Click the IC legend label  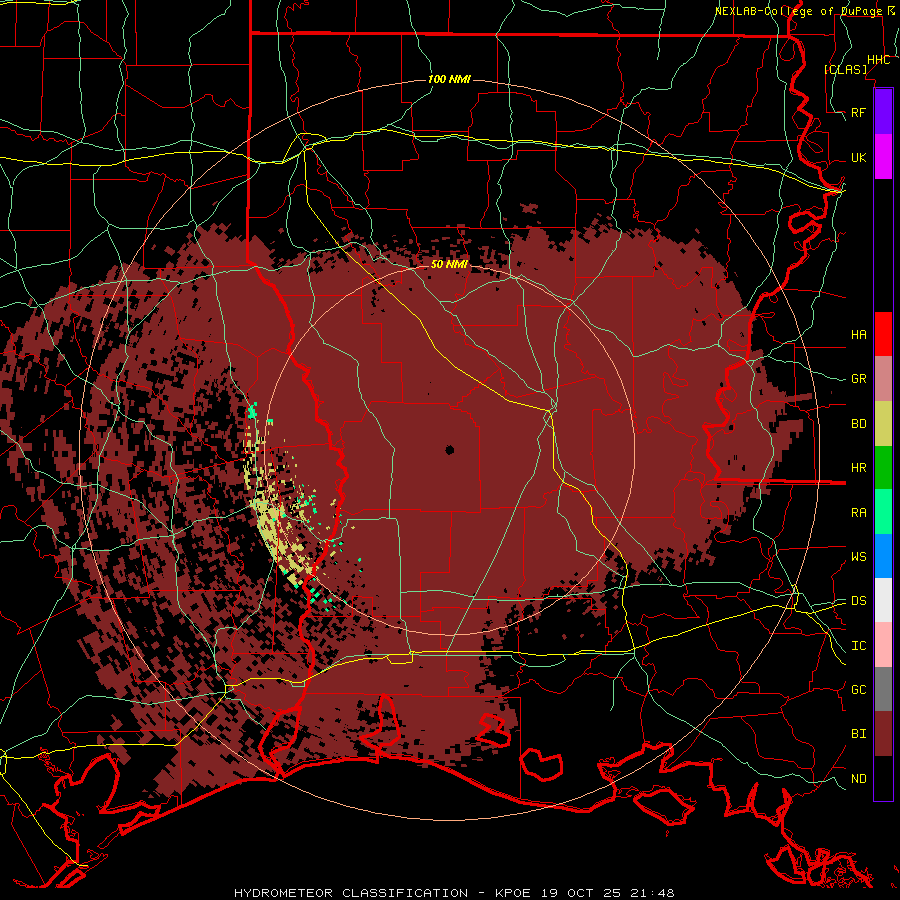tap(858, 646)
